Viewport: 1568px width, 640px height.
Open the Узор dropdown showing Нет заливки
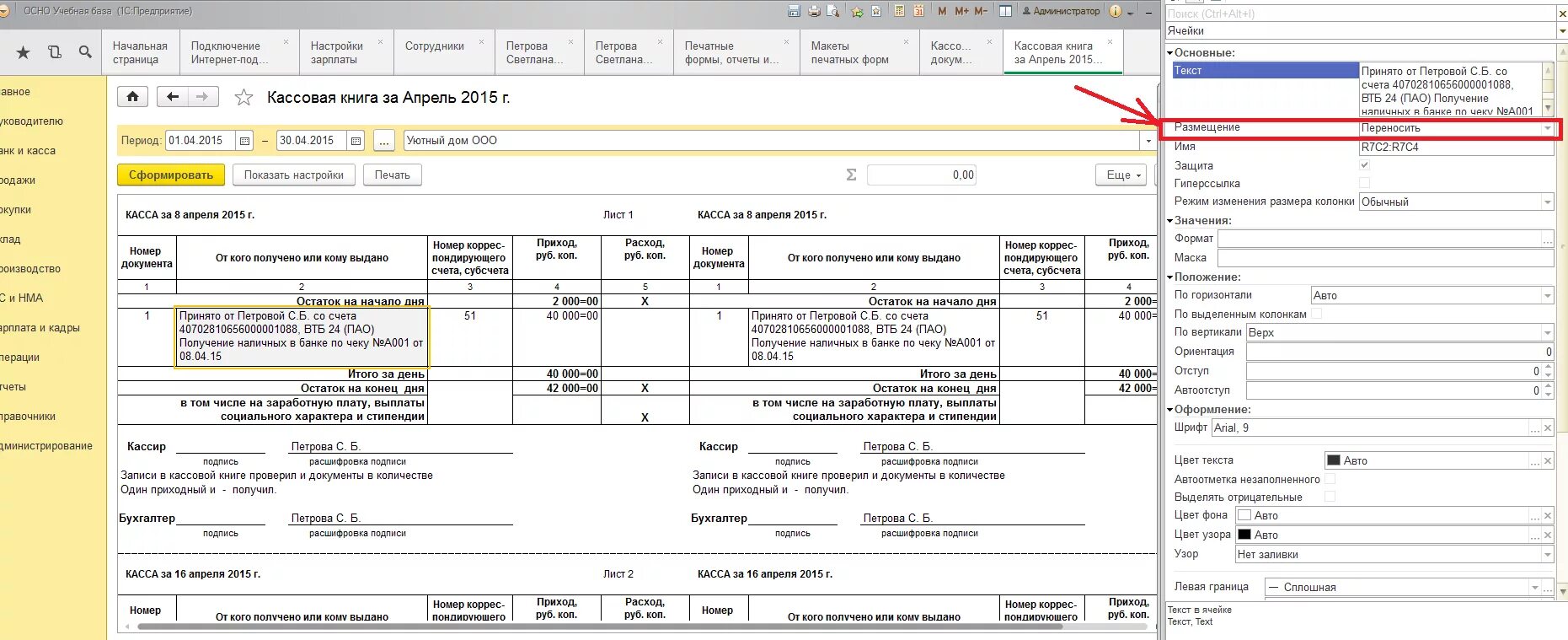[1547, 555]
